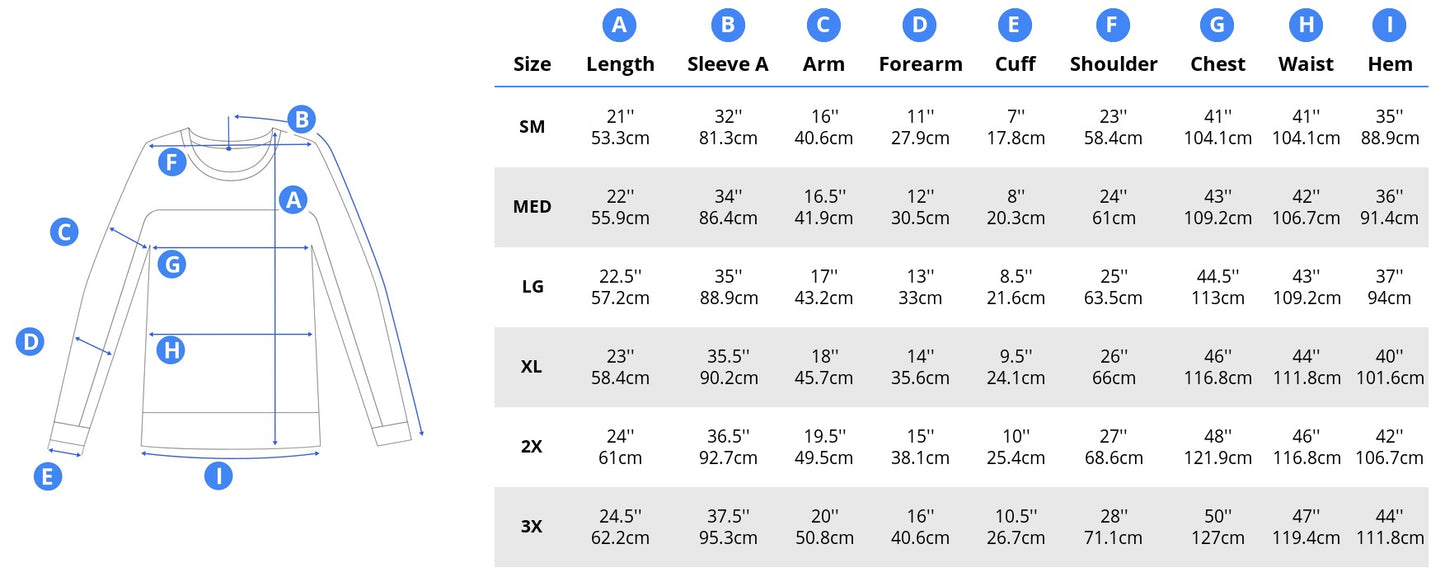Click the SM row Length measurement cell

[x=620, y=127]
